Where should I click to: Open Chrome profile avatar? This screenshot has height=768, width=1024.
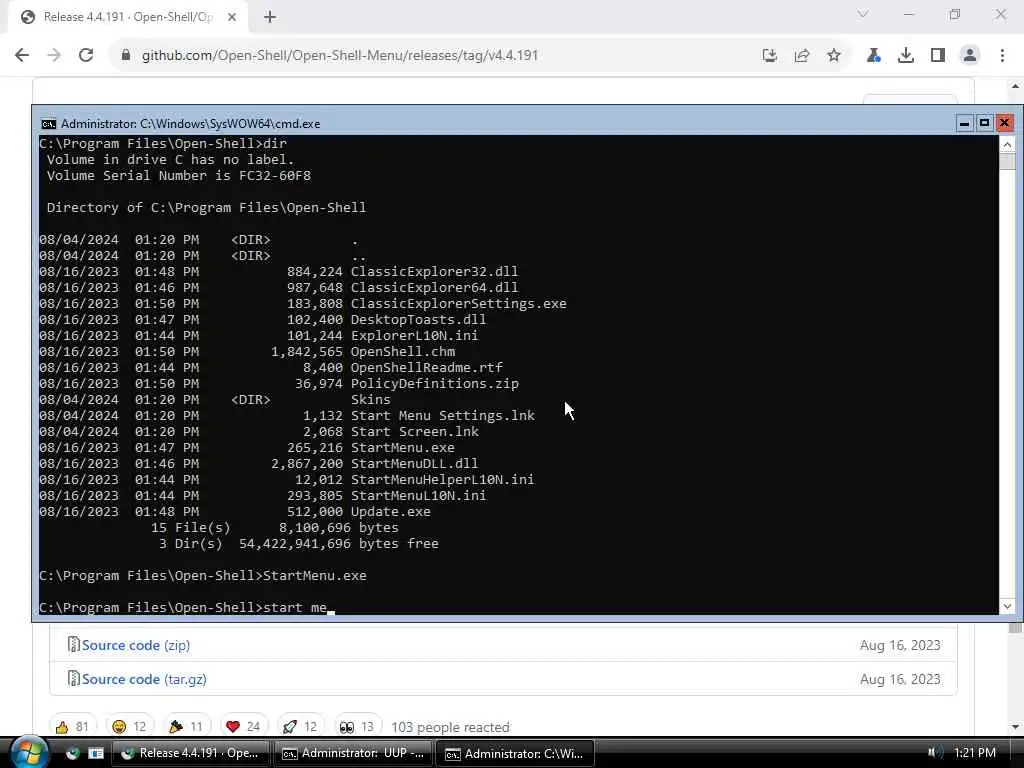pos(970,56)
